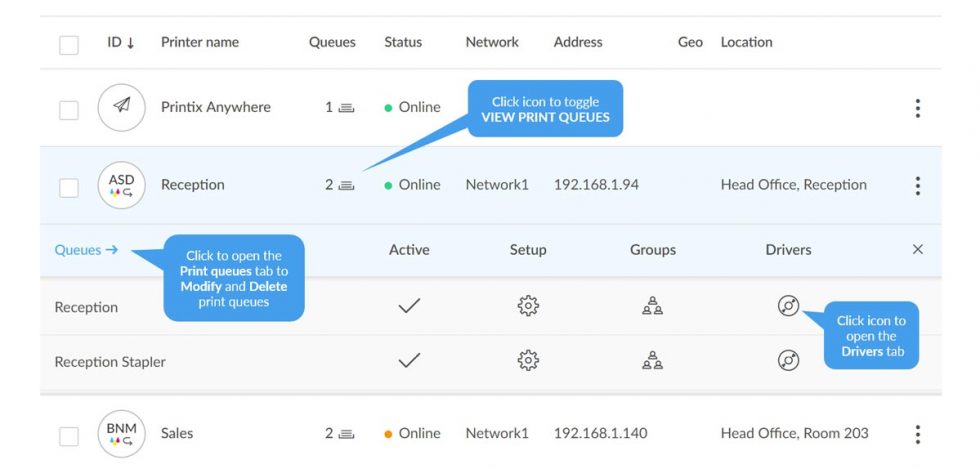This screenshot has width=980, height=469.
Task: Select the Sales printer name
Action: click(x=177, y=433)
